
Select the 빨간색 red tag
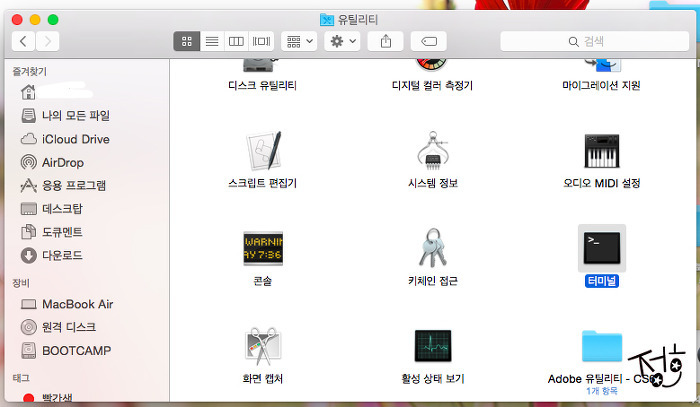(x=48, y=397)
